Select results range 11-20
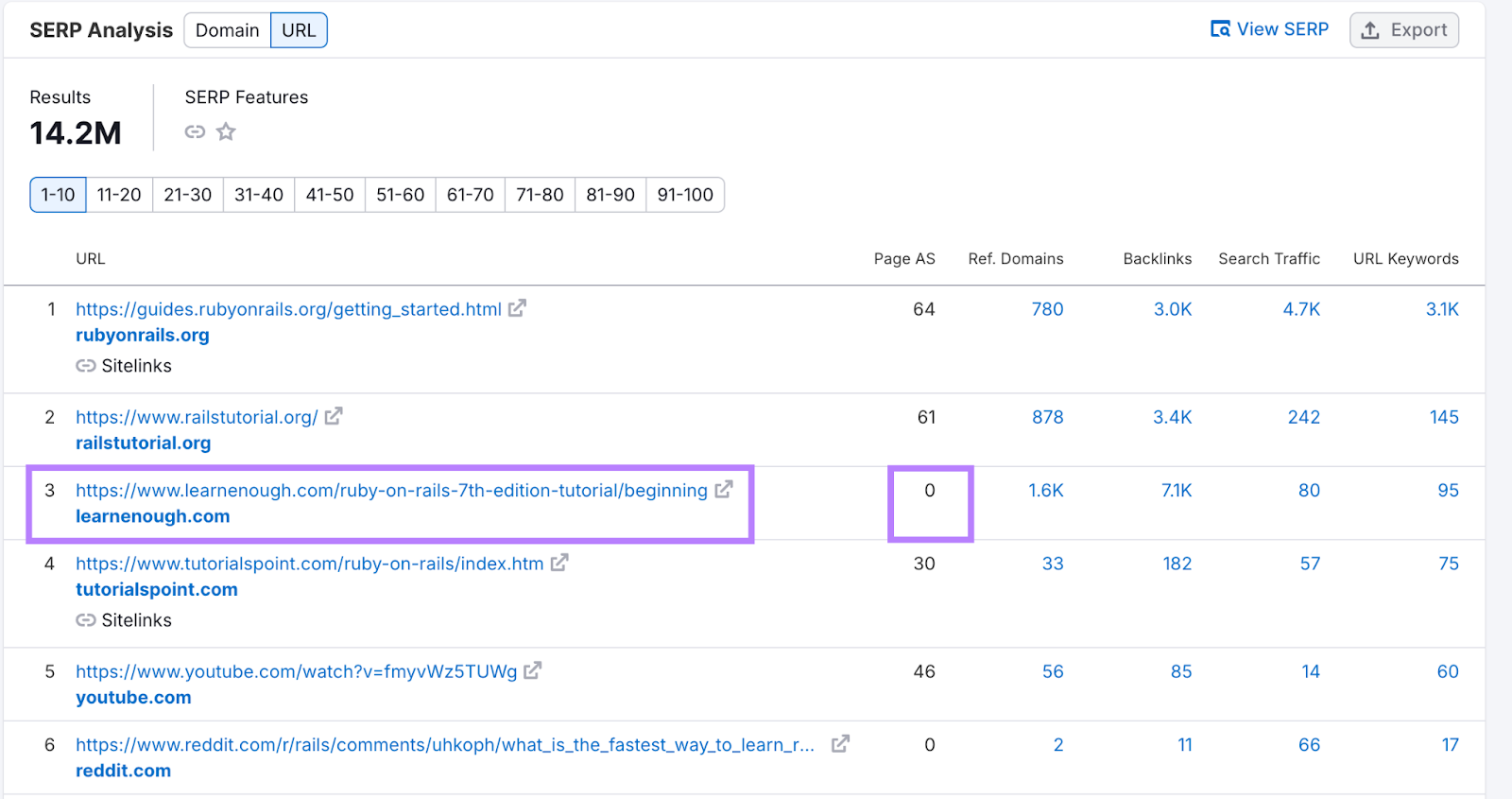The image size is (1512, 799). [119, 195]
